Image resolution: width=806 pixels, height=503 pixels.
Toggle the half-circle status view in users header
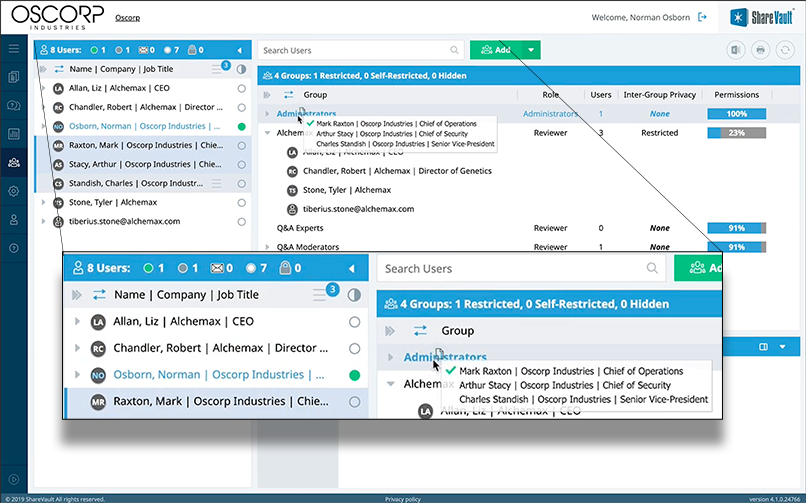coord(241,69)
